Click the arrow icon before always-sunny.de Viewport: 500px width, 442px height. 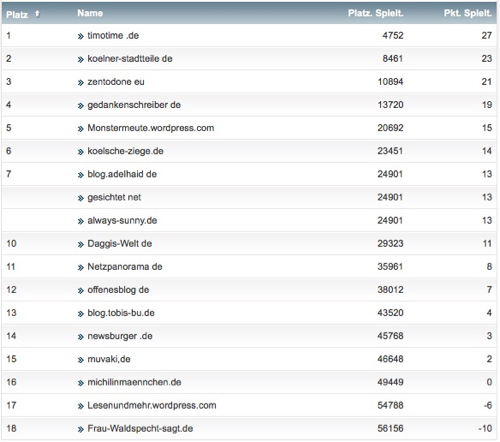click(x=81, y=221)
